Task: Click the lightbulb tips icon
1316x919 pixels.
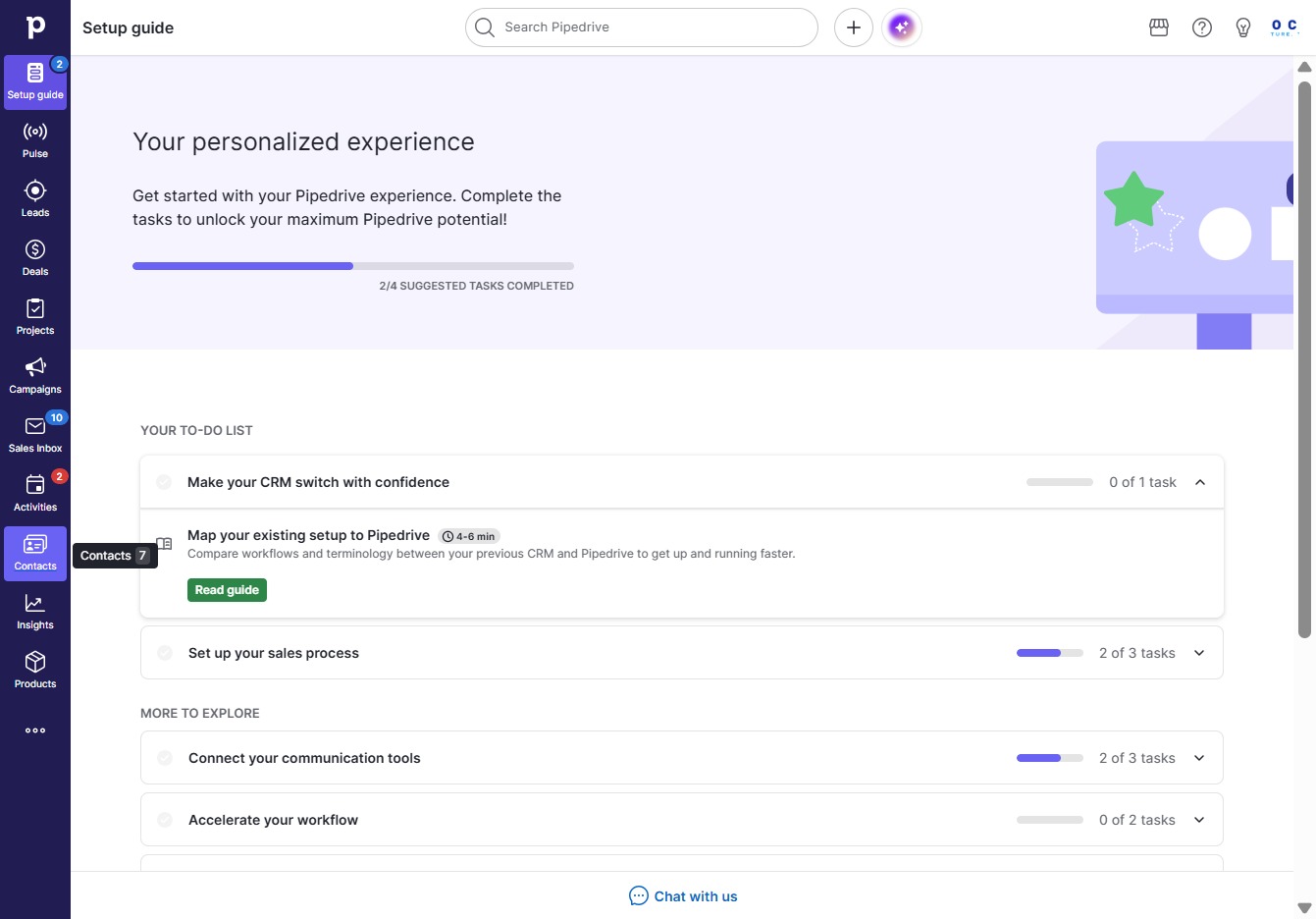Action: (1243, 27)
